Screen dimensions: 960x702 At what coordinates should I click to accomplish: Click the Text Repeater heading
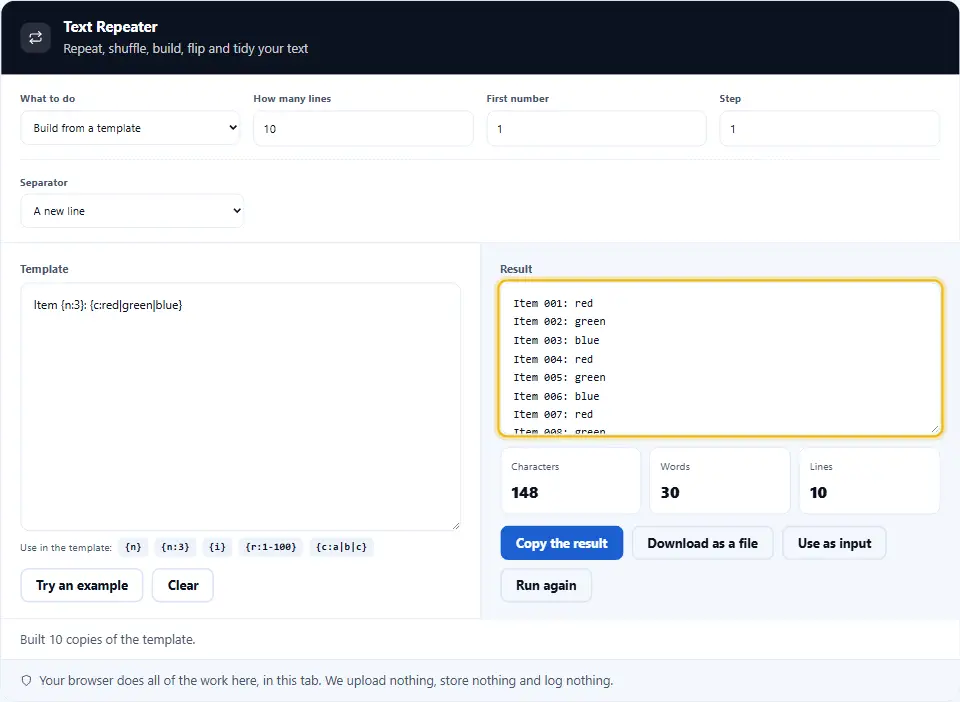pos(110,27)
